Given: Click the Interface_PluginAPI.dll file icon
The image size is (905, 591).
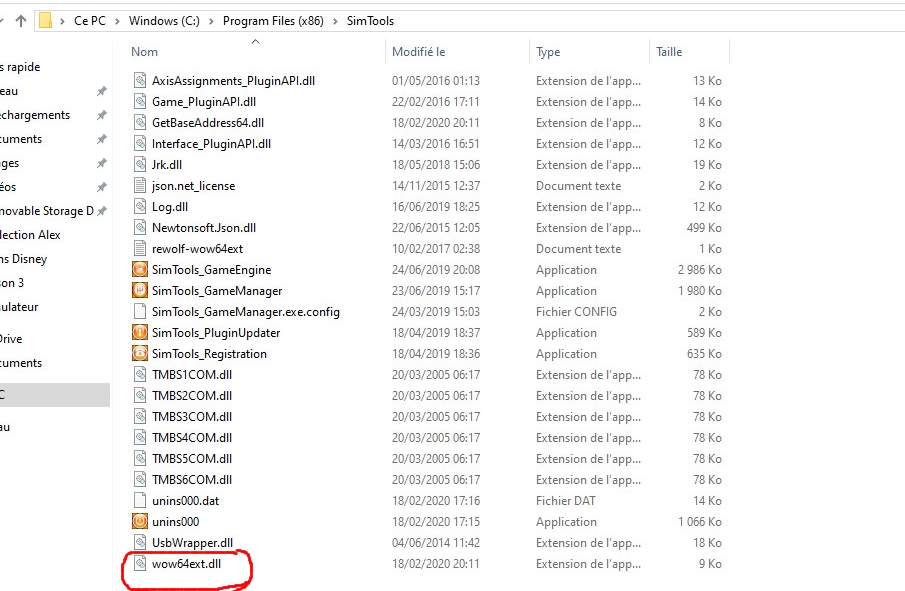Looking at the screenshot, I should point(140,143).
